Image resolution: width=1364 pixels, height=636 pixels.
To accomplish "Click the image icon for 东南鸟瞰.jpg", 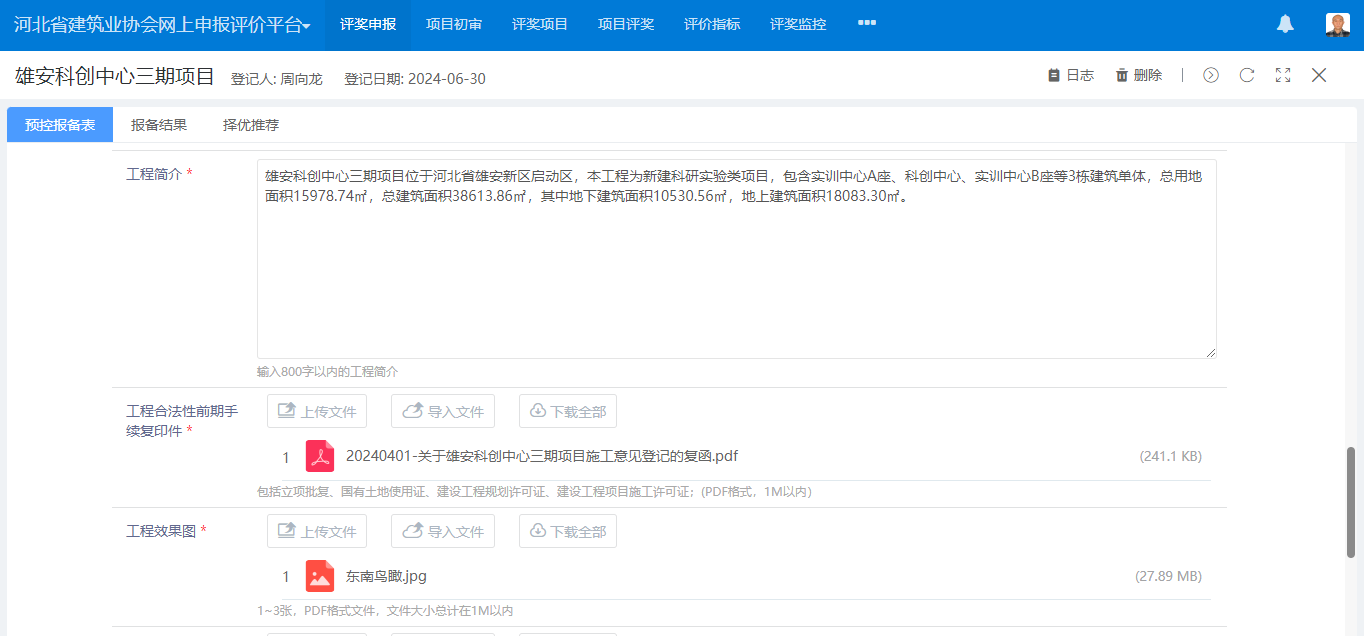I will click(x=320, y=576).
